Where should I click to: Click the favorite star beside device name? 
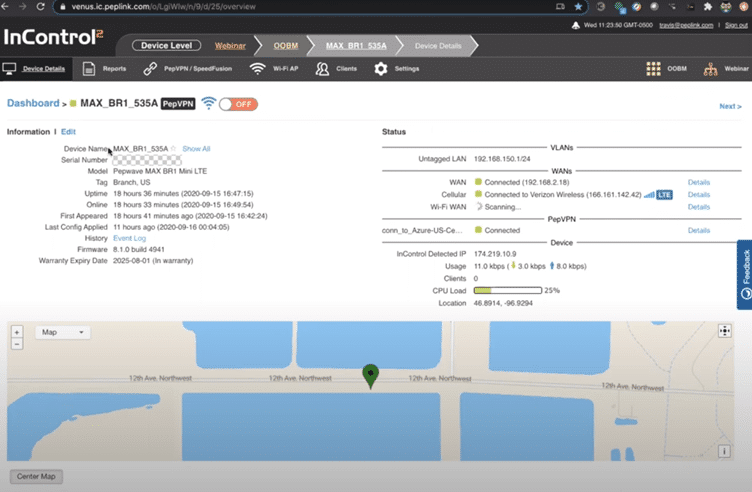173,149
